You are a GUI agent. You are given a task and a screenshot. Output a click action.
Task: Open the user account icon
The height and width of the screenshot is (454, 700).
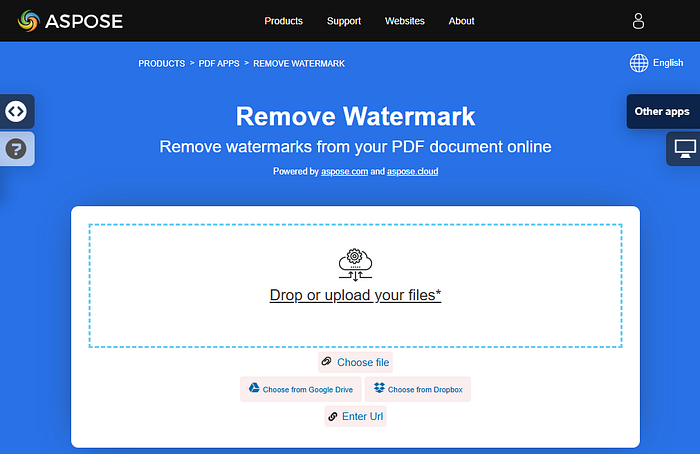click(638, 21)
